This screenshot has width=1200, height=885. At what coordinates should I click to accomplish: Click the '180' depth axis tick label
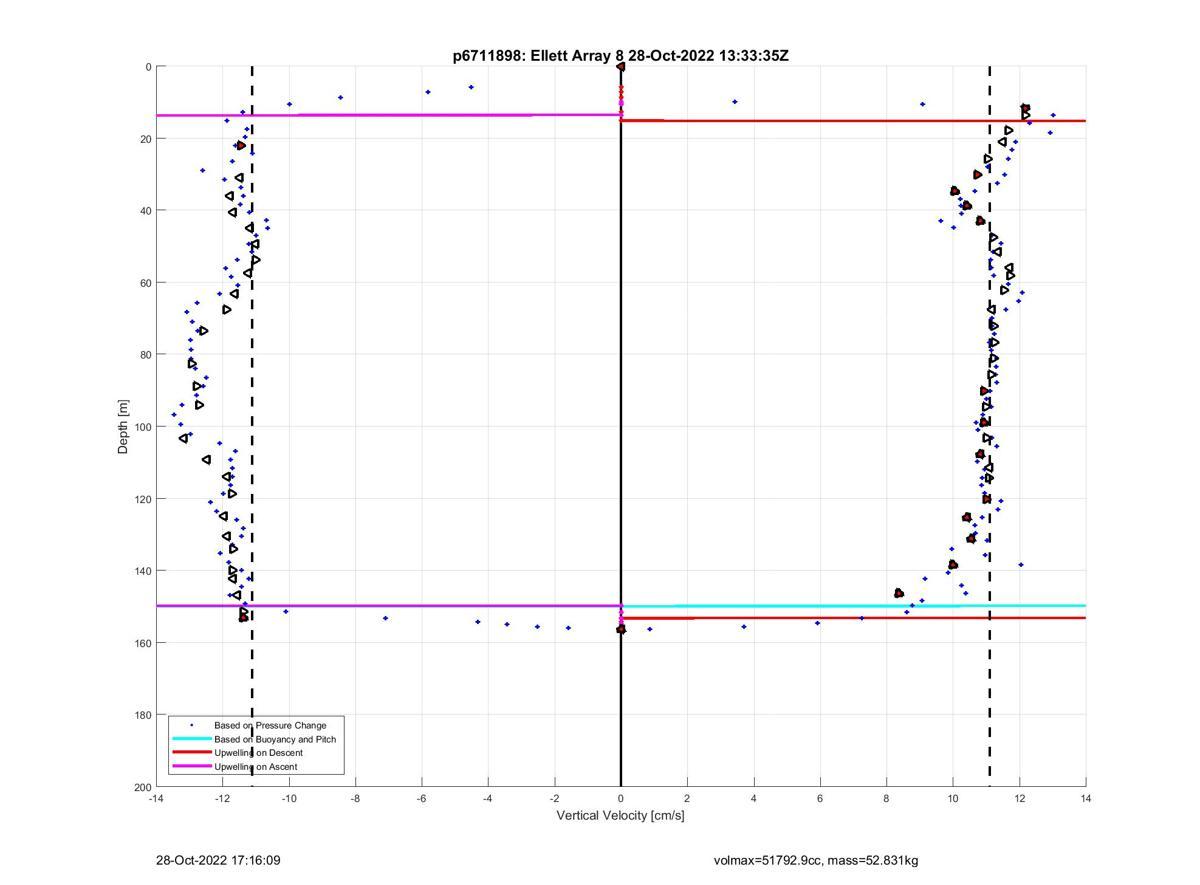pyautogui.click(x=142, y=715)
